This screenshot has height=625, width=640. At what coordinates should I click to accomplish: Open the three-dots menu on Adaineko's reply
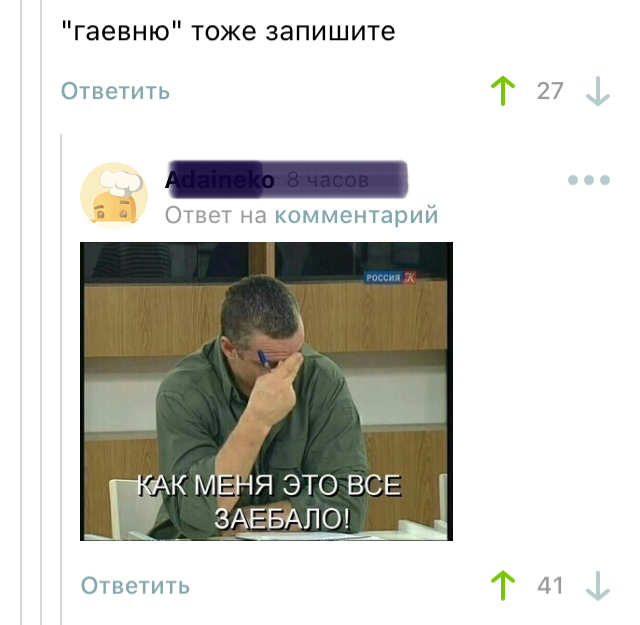click(x=589, y=180)
